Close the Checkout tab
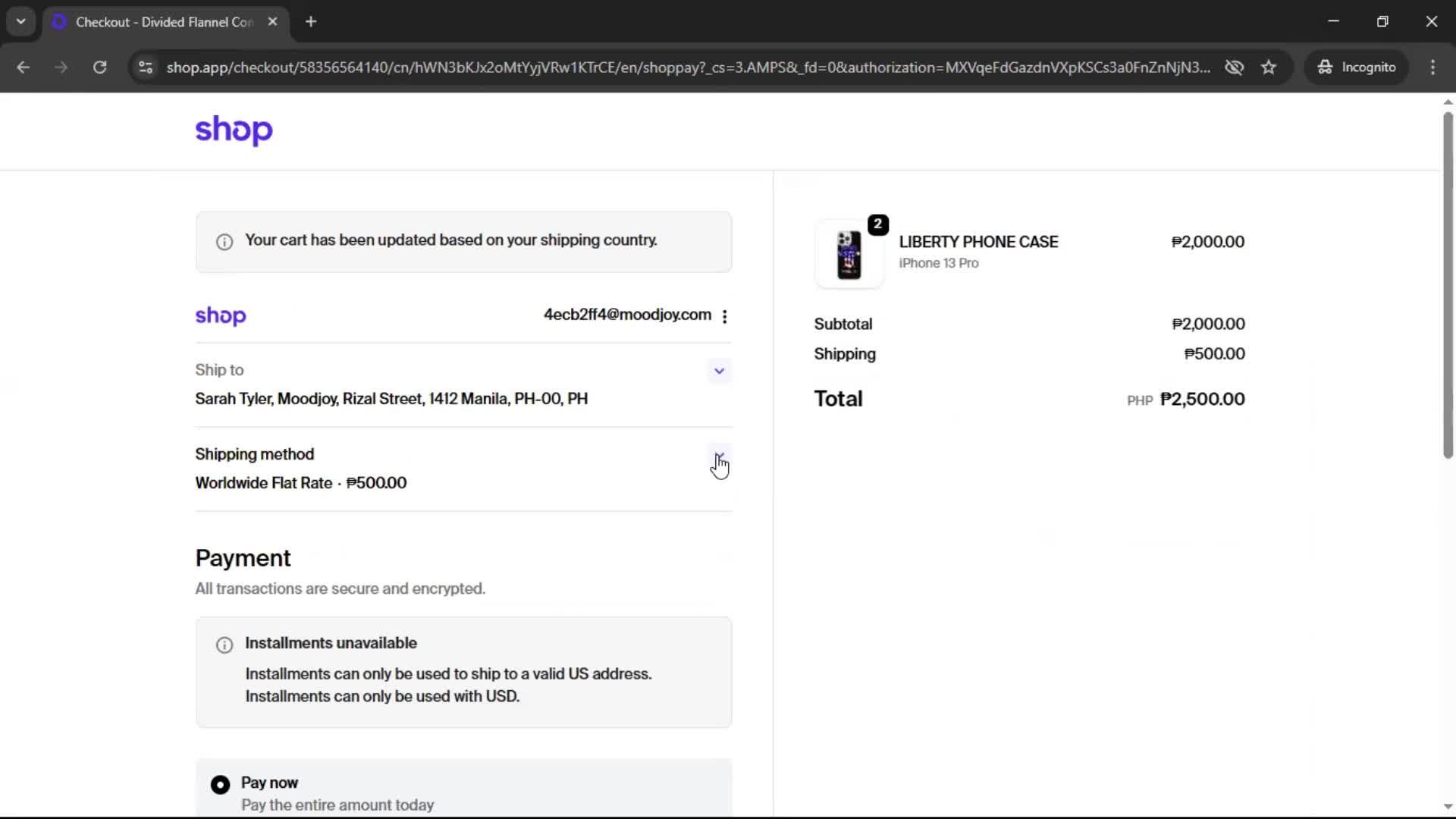 tap(272, 22)
